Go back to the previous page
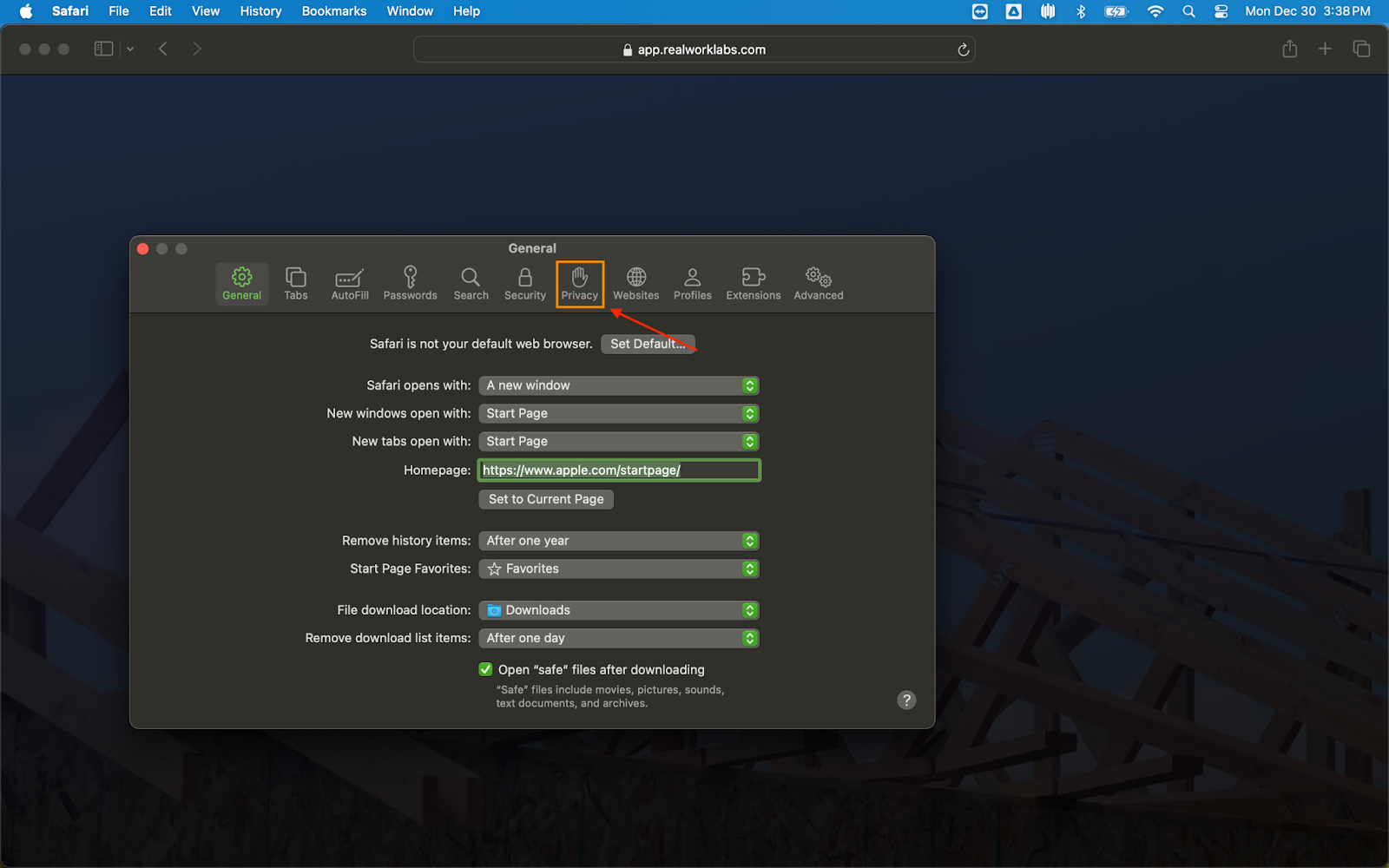1389x868 pixels. coord(163,49)
